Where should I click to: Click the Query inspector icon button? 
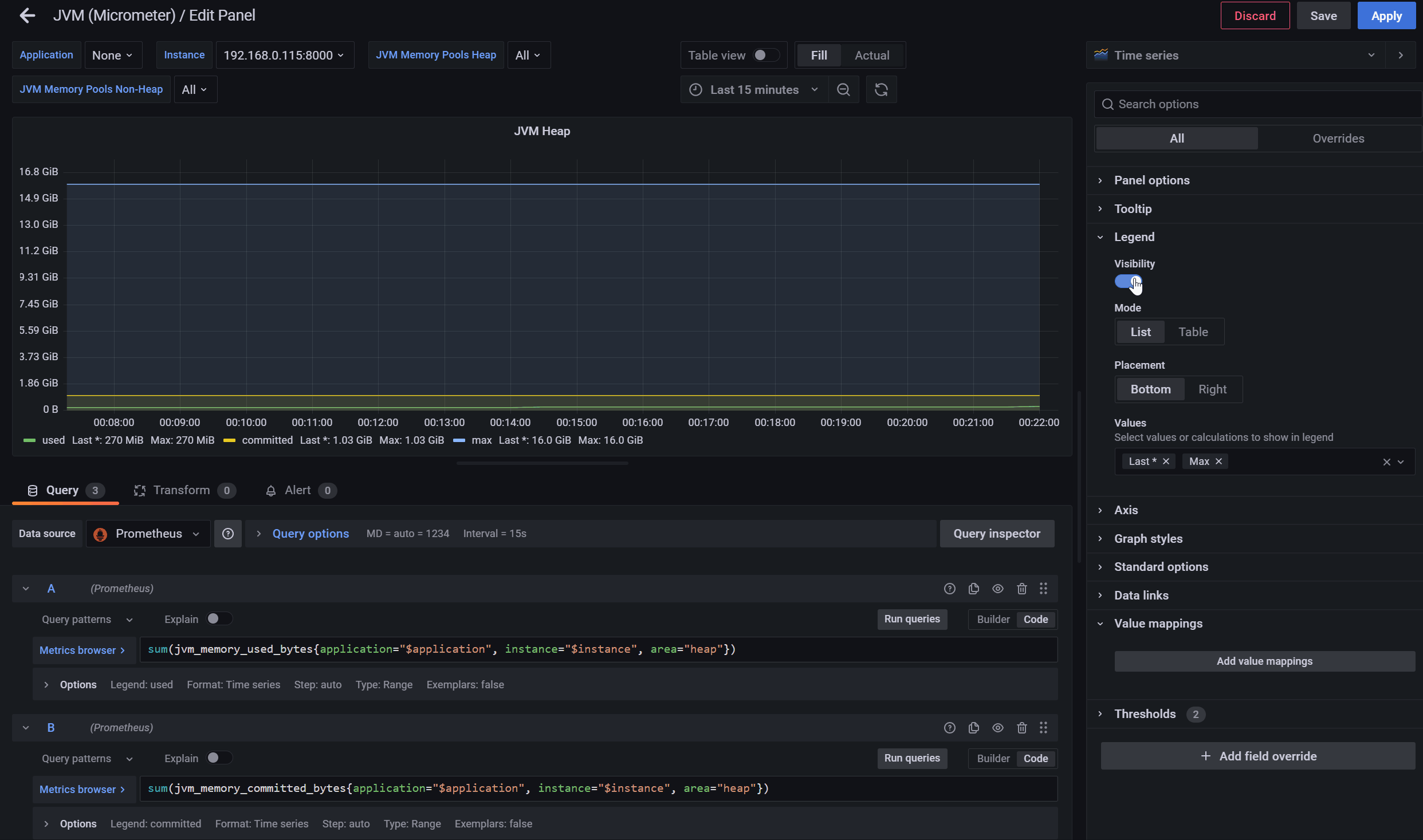pos(996,532)
